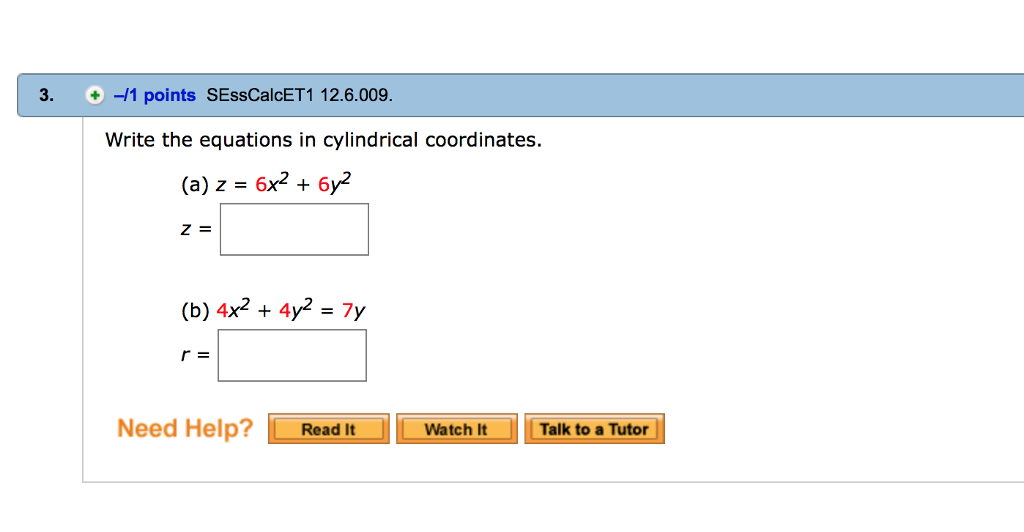
Task: Click the (a) part label
Action: coord(195,185)
